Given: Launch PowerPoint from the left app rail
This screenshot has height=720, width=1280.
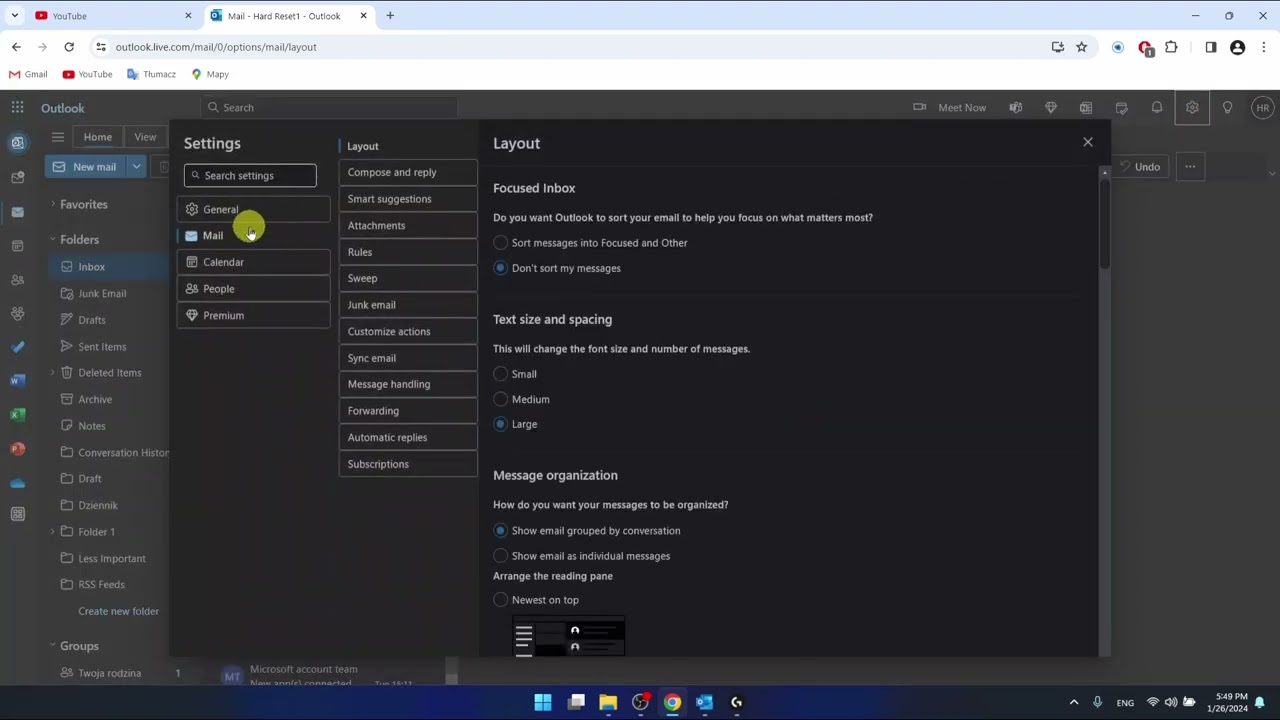Looking at the screenshot, I should click(17, 449).
